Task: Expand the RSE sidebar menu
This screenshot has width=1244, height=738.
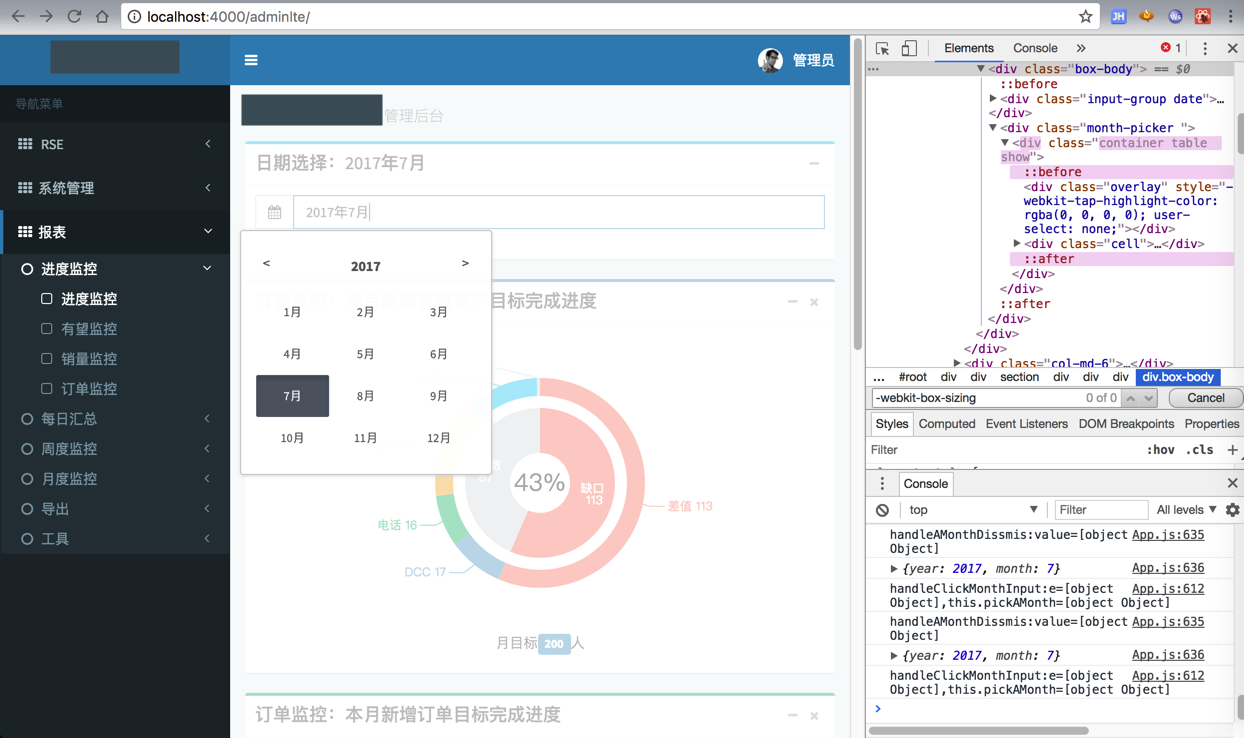Action: tap(115, 144)
